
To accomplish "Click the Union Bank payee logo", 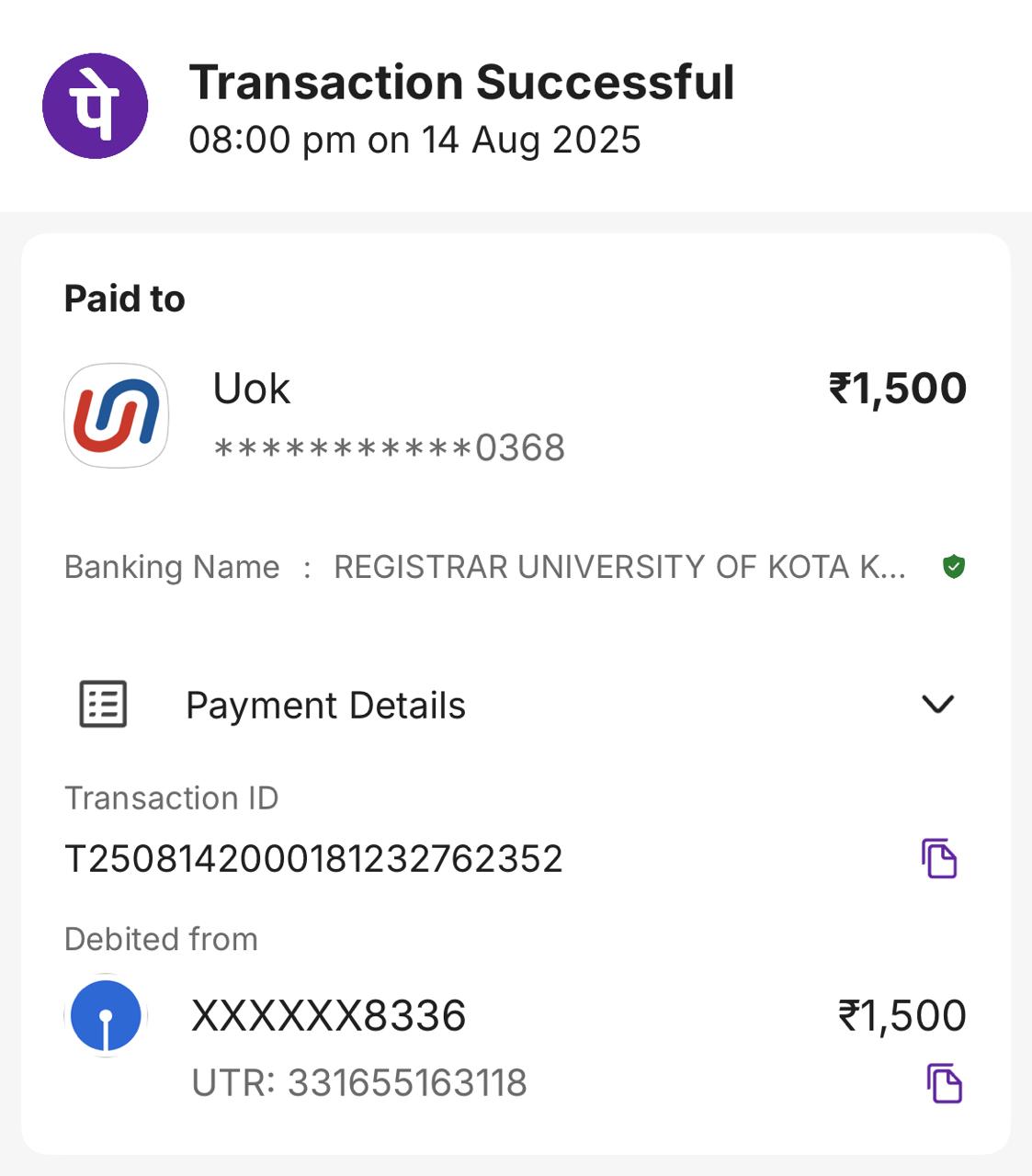I will [116, 415].
